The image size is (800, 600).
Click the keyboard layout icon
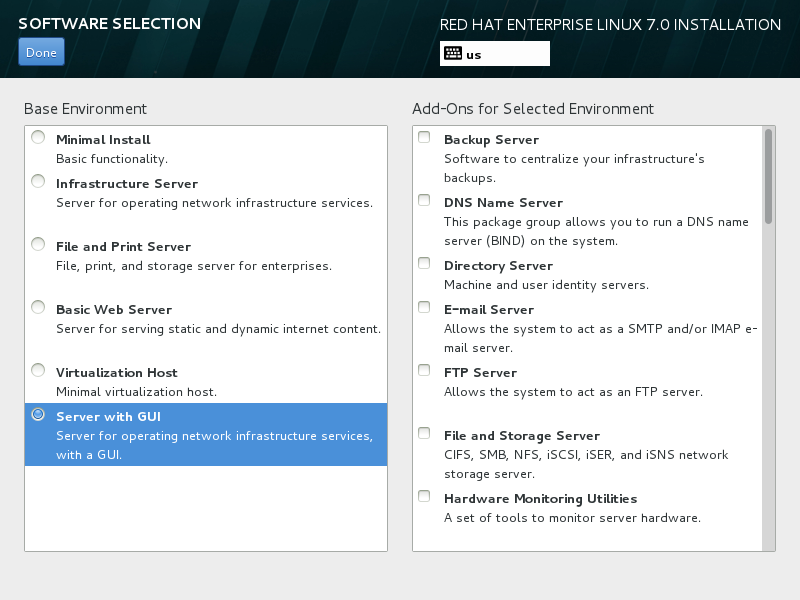coord(452,54)
